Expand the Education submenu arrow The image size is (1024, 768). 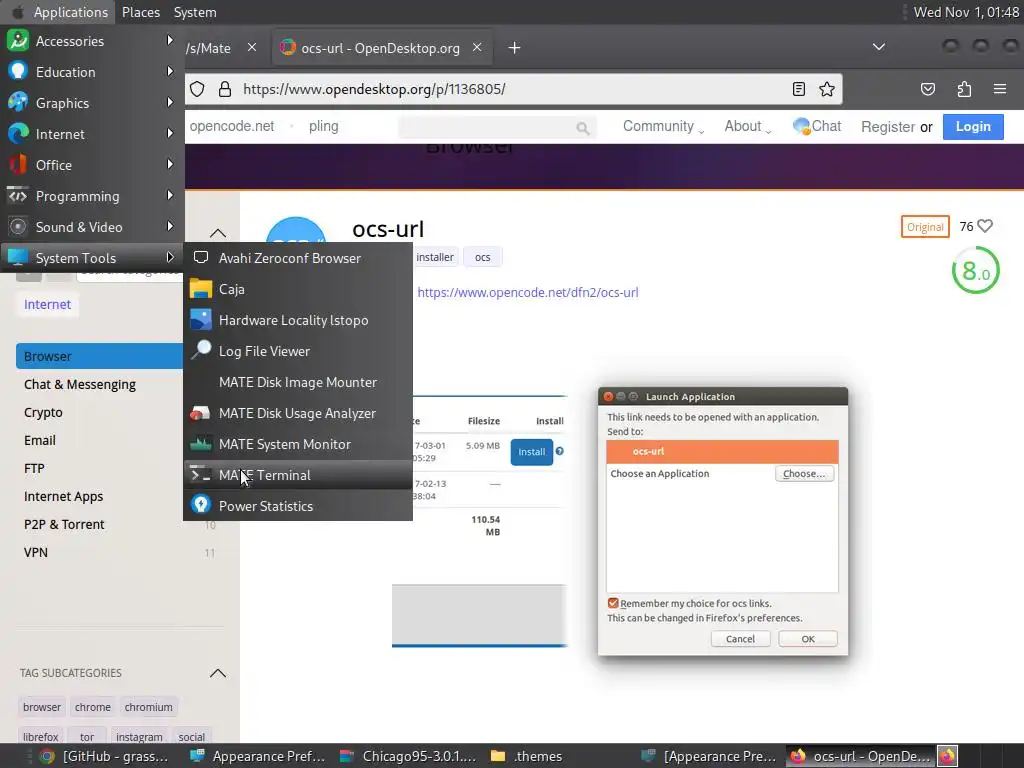pyautogui.click(x=170, y=71)
